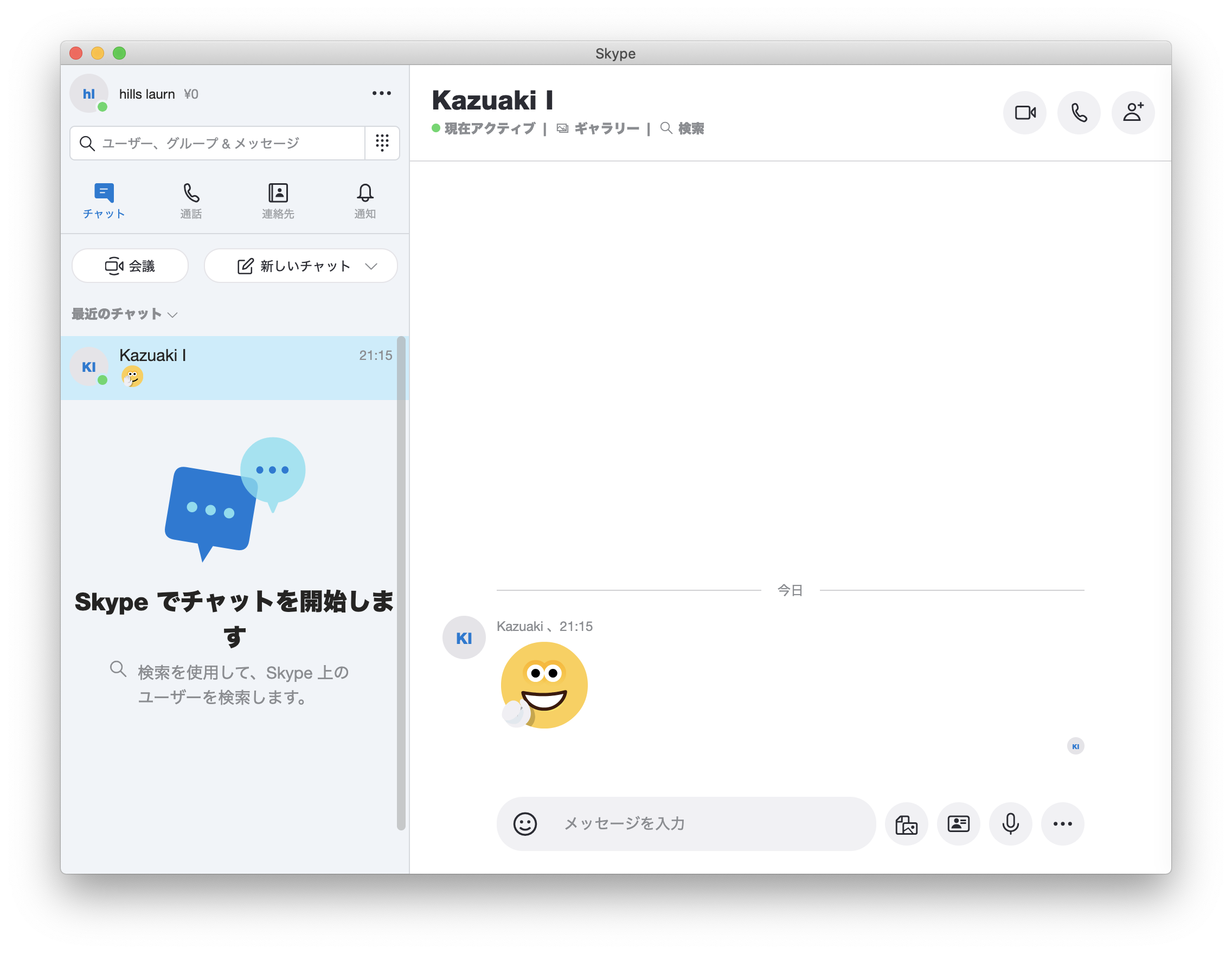This screenshot has width=1232, height=954.
Task: Open the dial pad grid icon
Action: 382,143
